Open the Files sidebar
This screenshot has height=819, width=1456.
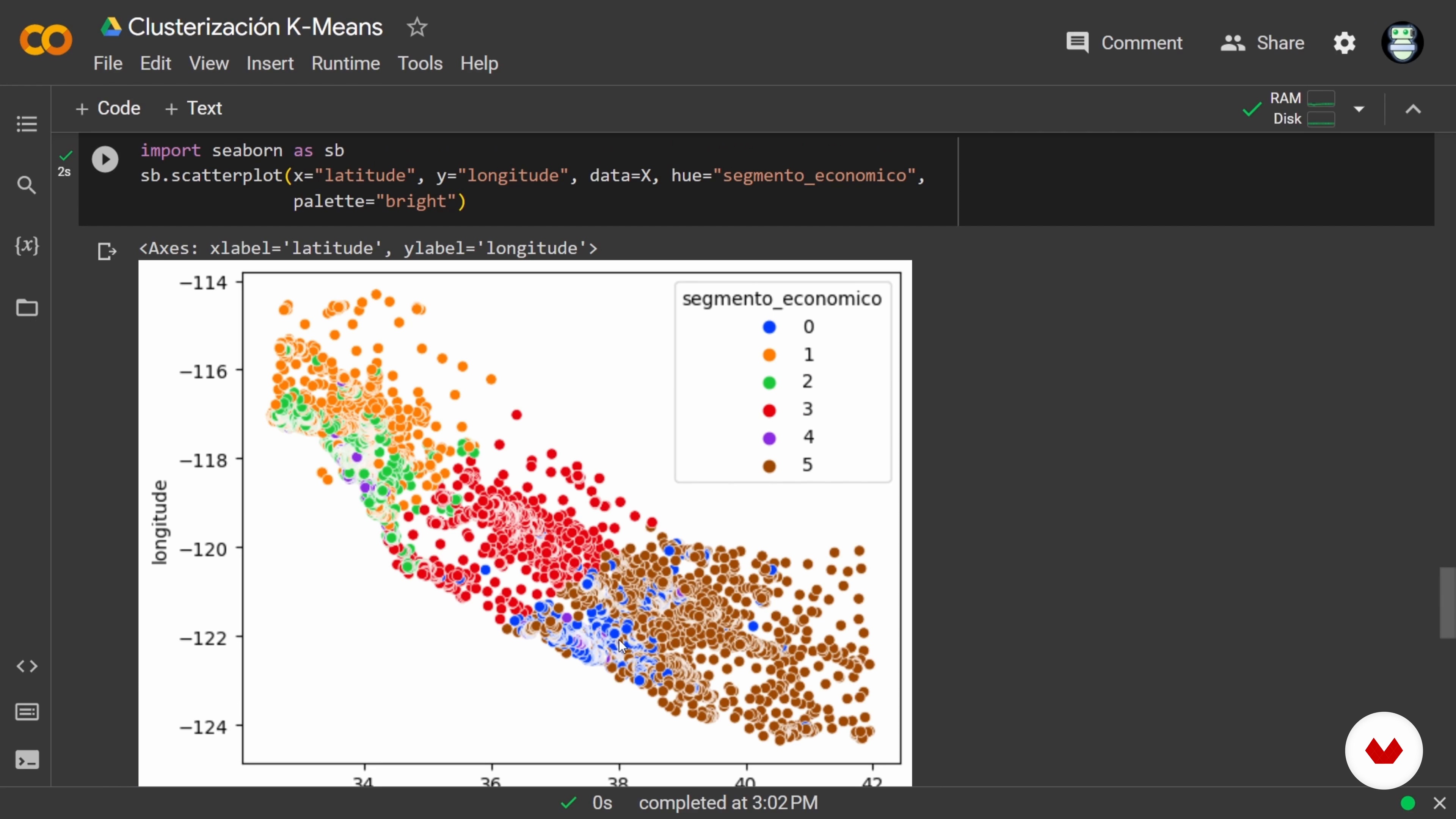coord(27,308)
